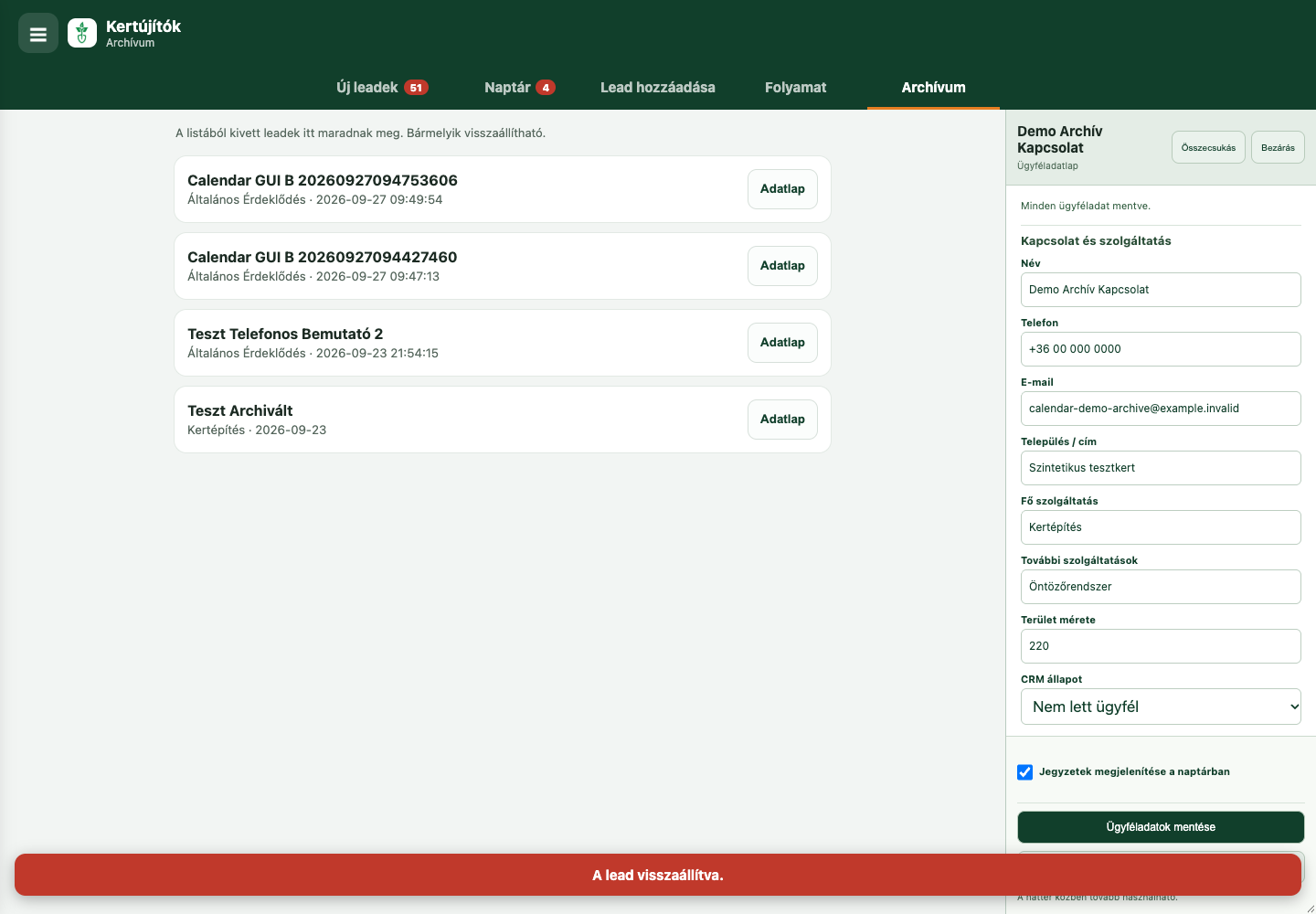
Task: Save with Ügyféladatok mentése button
Action: [1161, 827]
